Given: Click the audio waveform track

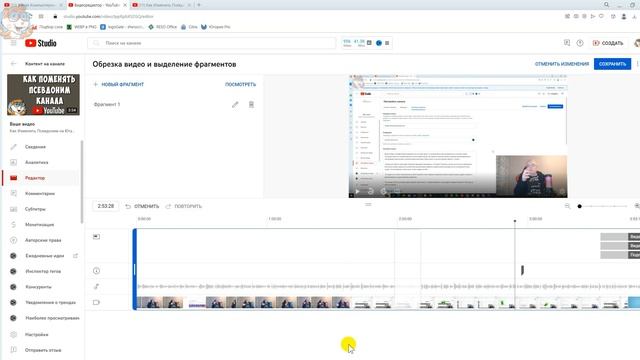Looking at the screenshot, I should point(387,287).
